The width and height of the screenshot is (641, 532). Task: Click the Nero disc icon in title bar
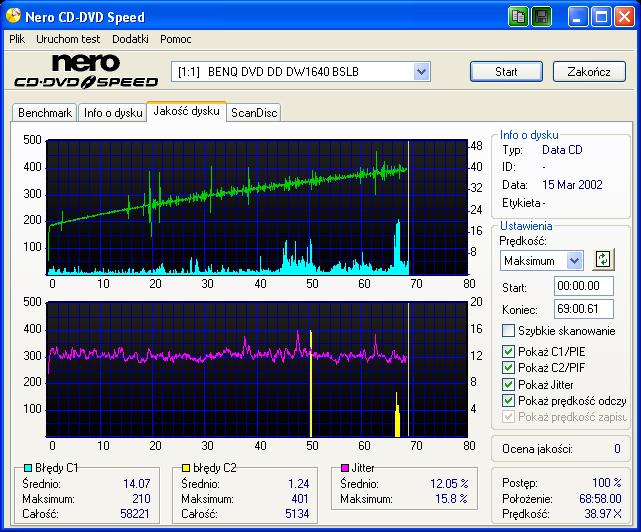[x=13, y=16]
